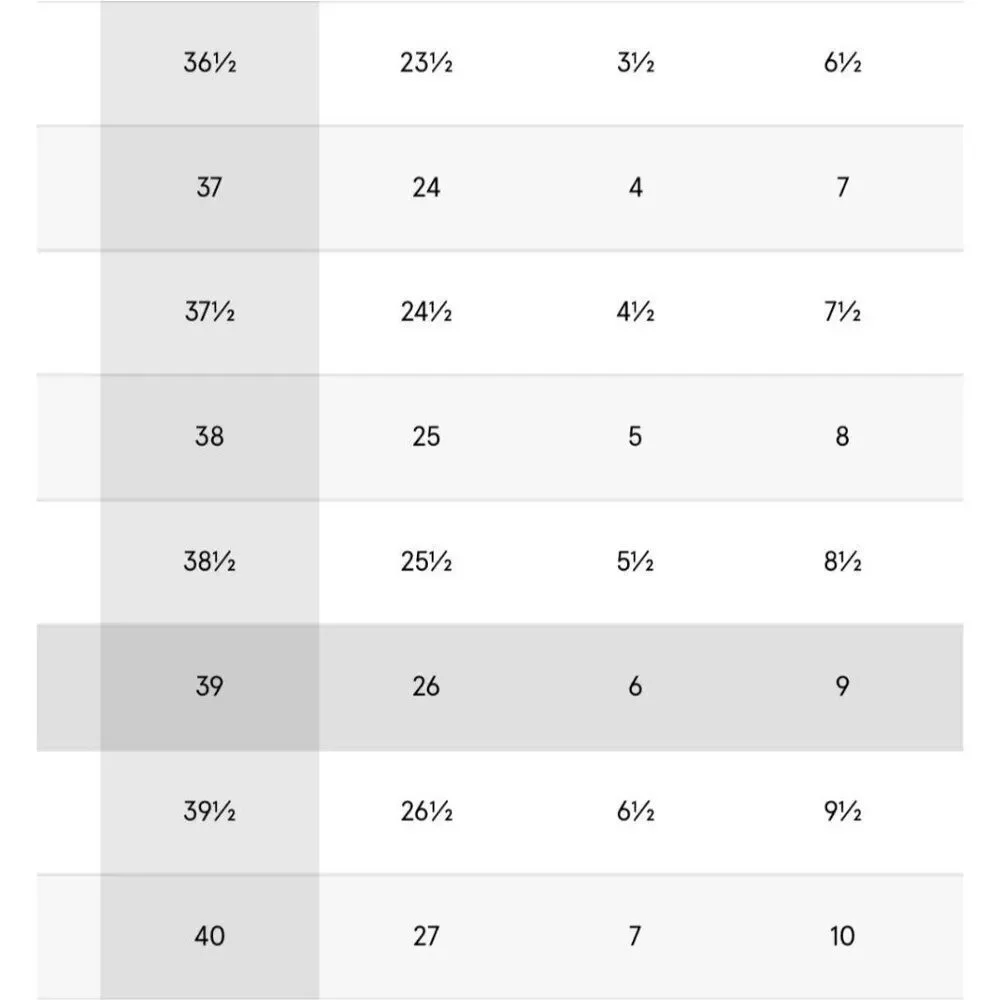1000x1000 pixels.
Task: Click the 4½ value in the third column
Action: pos(635,312)
